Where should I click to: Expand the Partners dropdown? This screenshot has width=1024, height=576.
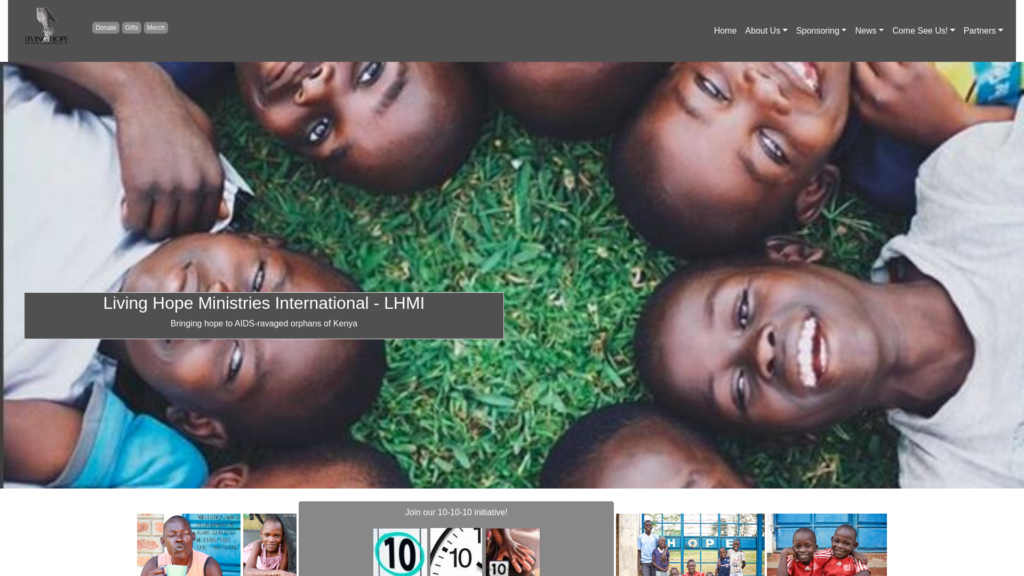click(x=983, y=31)
